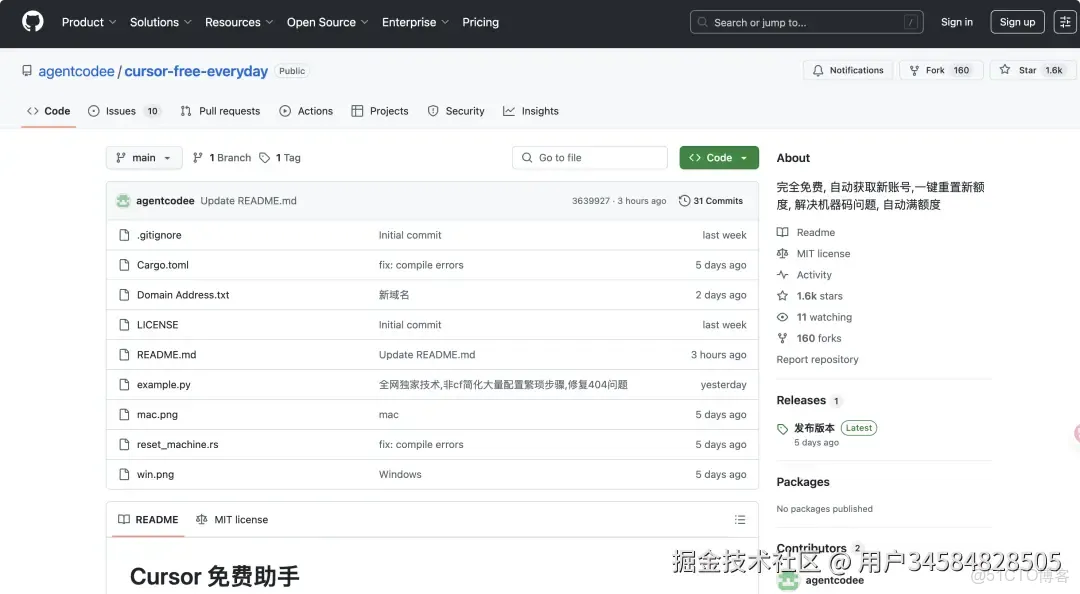This screenshot has width=1080, height=594.
Task: Click inside the Go to file search box
Action: [589, 157]
